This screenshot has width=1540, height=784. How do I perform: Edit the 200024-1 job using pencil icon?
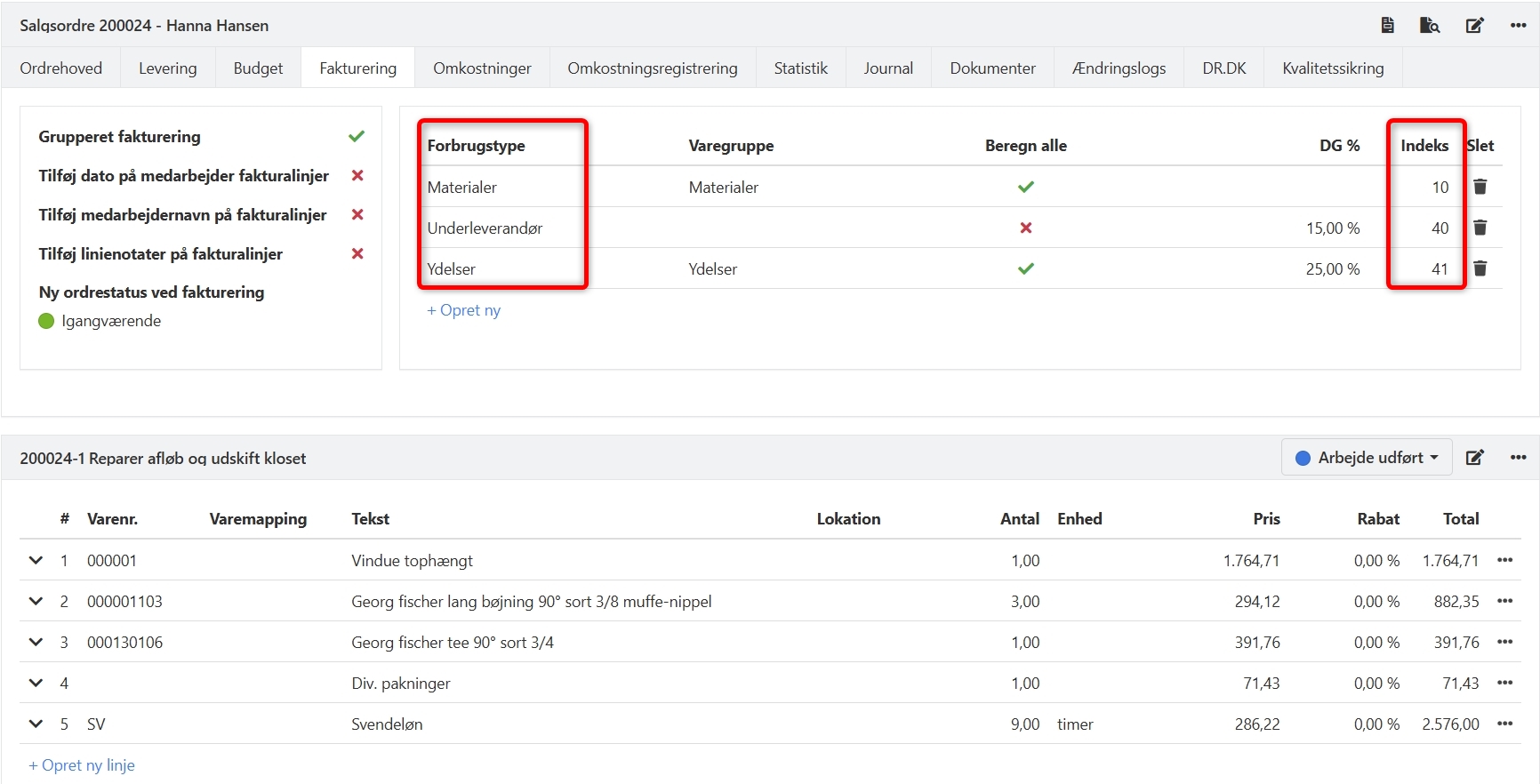tap(1474, 458)
